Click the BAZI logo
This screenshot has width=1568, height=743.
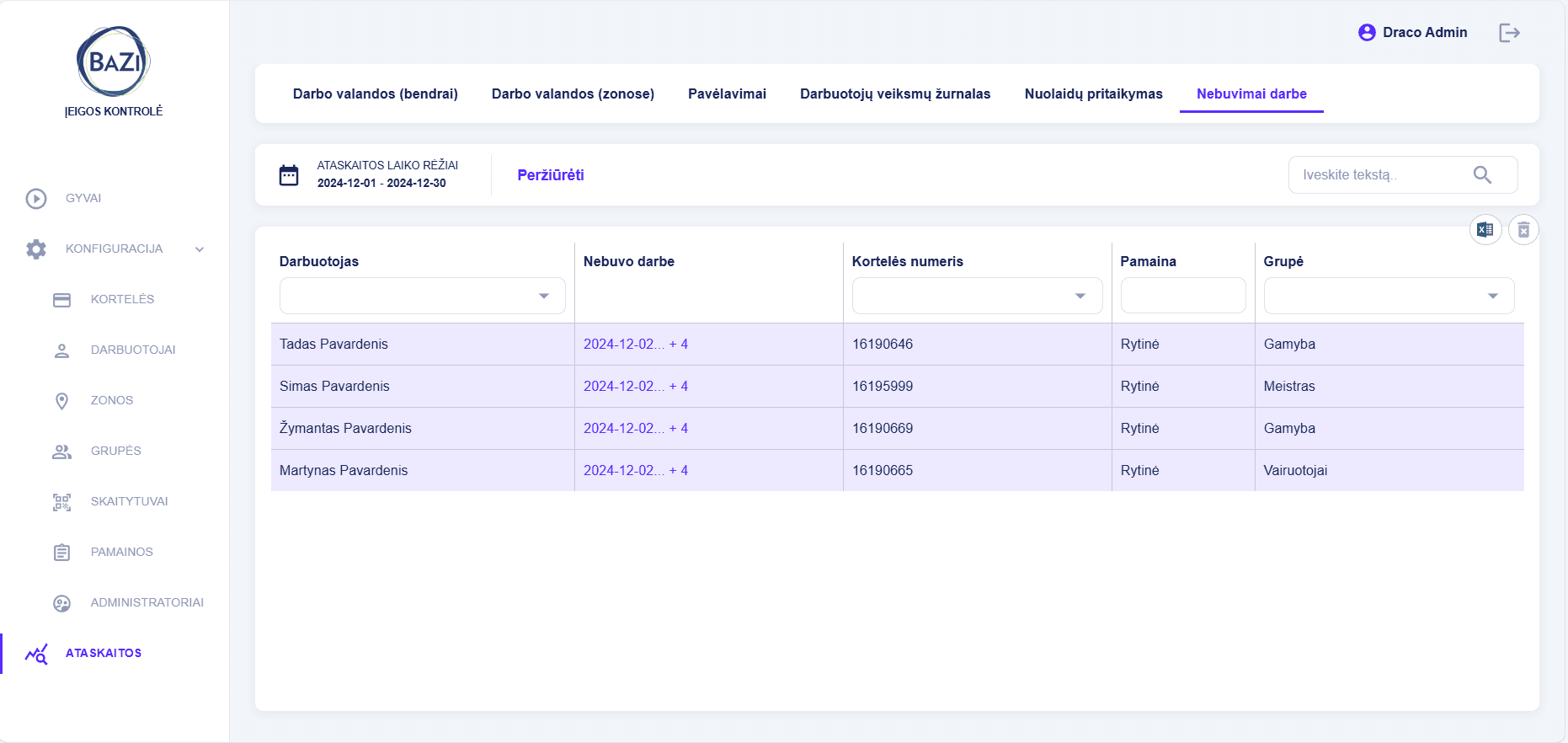(x=114, y=61)
